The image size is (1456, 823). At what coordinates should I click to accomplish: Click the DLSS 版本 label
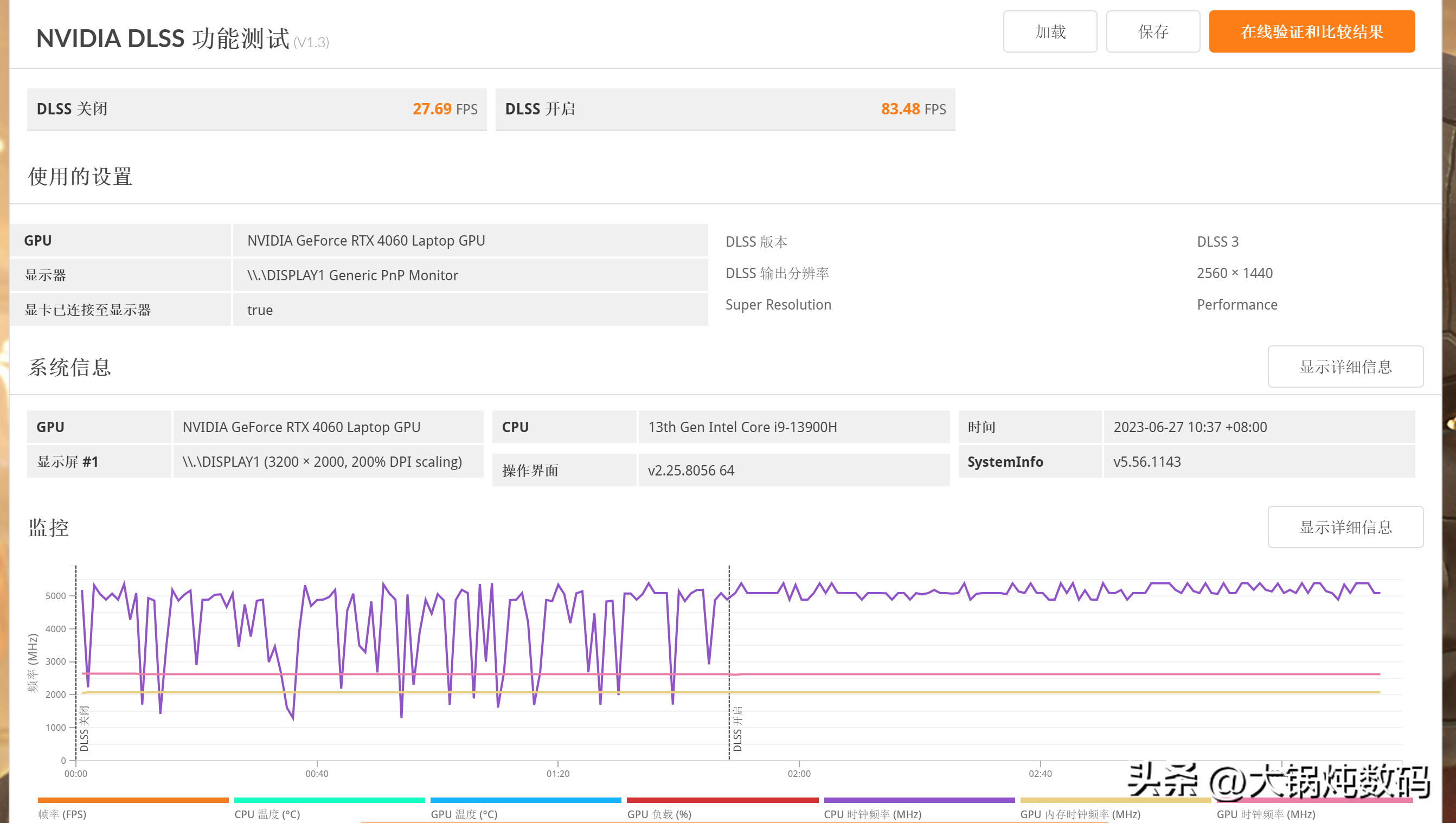coord(756,242)
